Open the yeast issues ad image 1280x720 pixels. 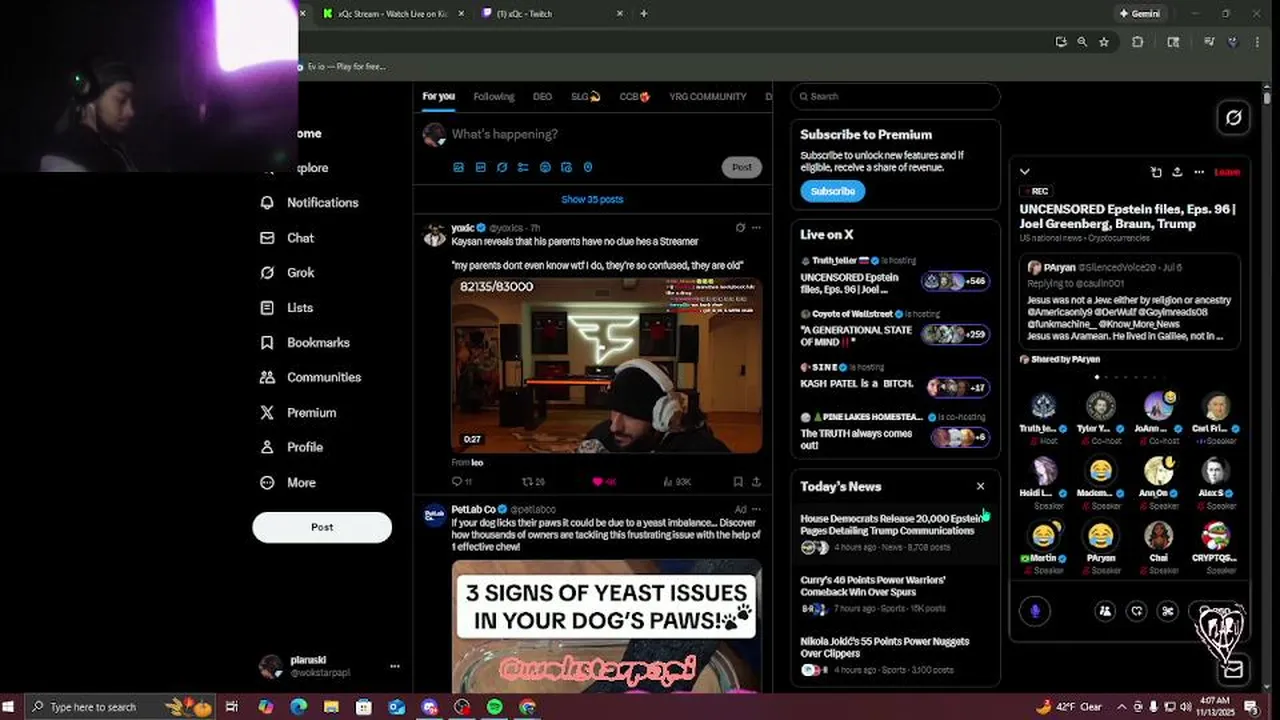click(606, 626)
